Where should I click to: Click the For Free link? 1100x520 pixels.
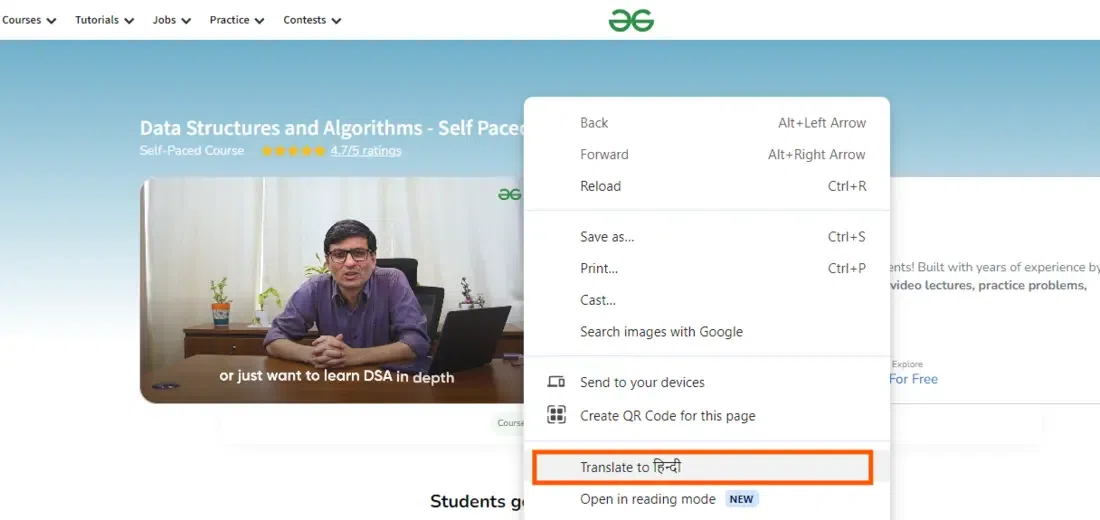[x=913, y=379]
